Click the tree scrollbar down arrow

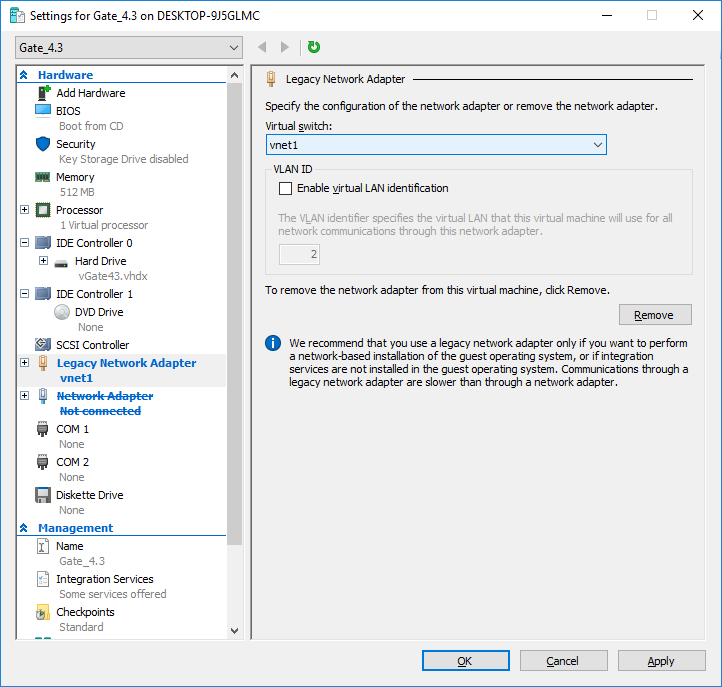pos(234,630)
